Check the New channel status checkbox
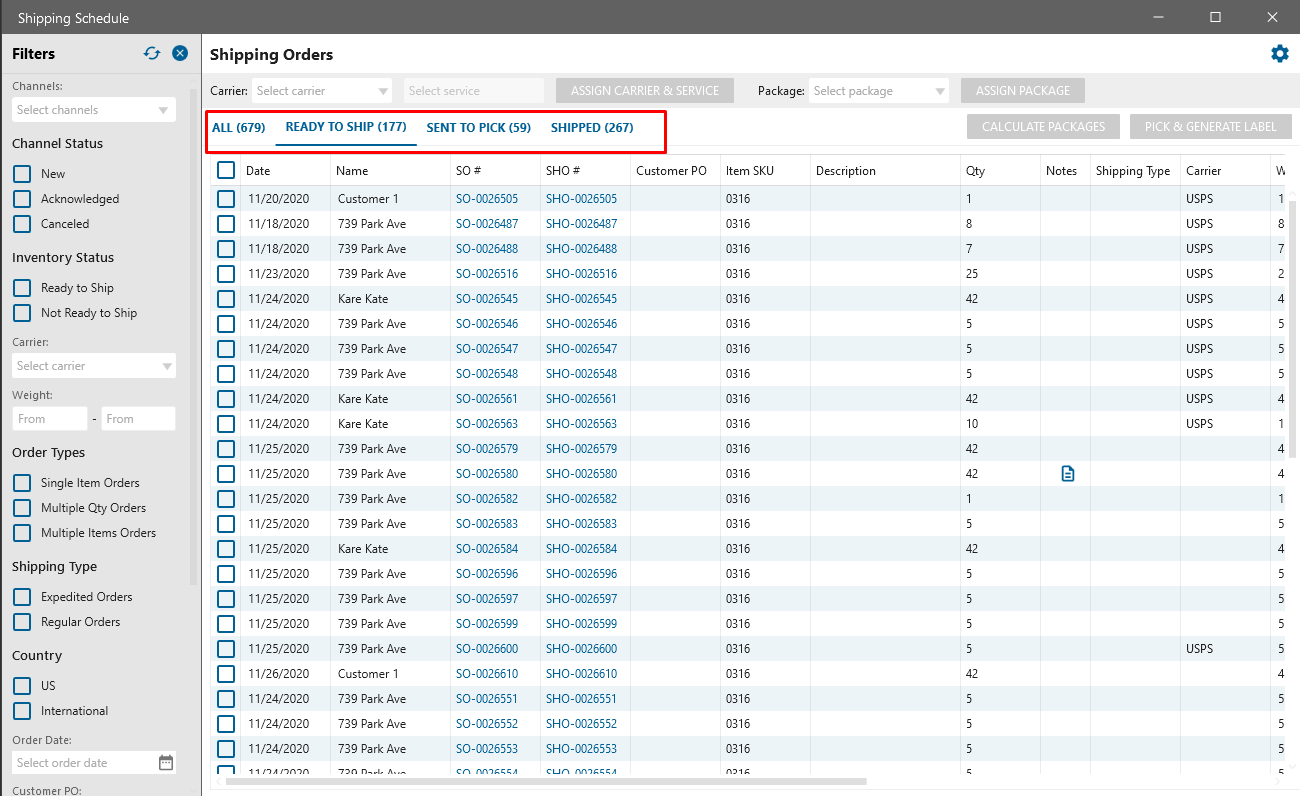Screen dimensions: 1300x796 coord(22,174)
